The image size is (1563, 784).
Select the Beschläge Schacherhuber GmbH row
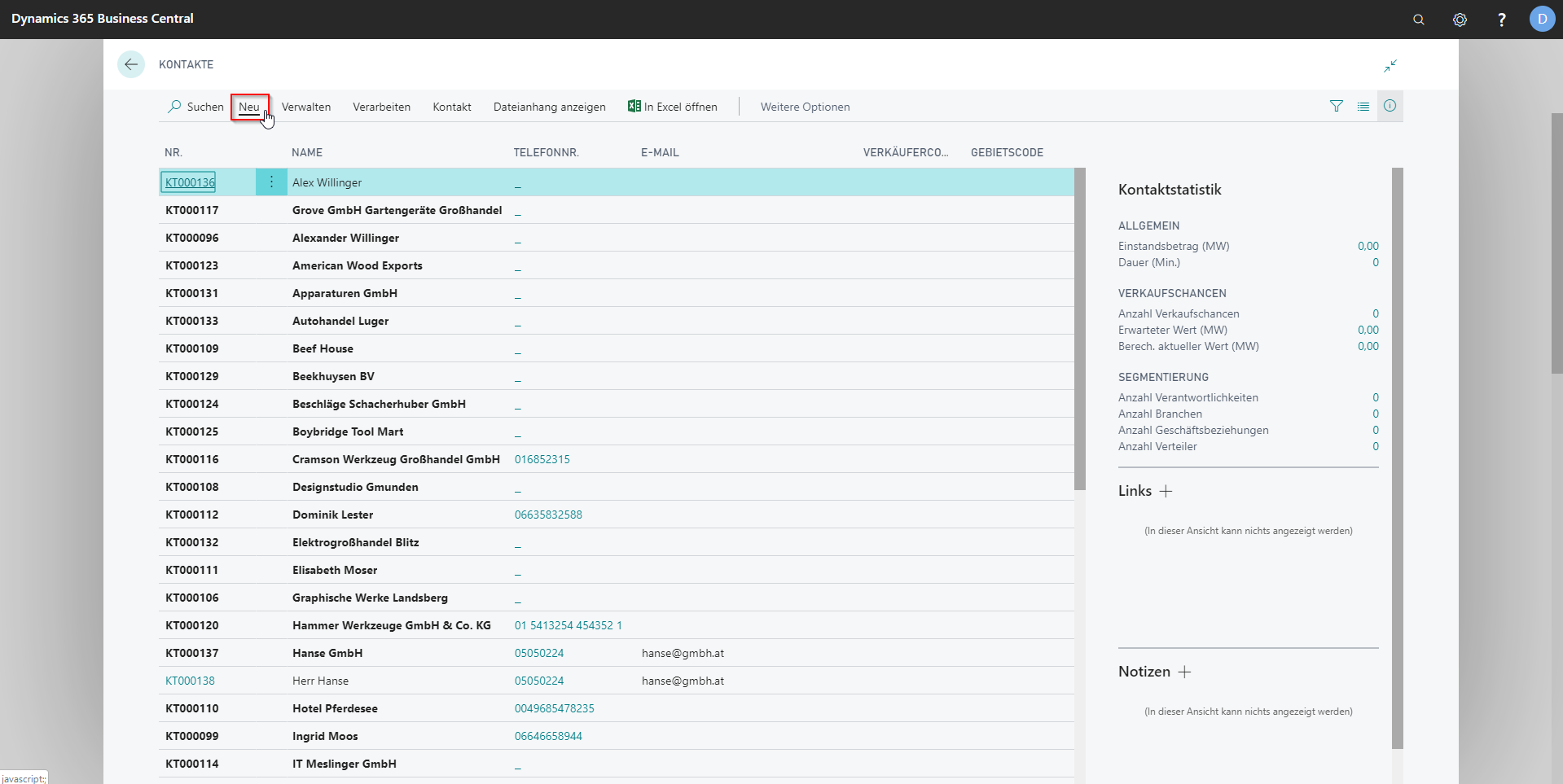[617, 404]
